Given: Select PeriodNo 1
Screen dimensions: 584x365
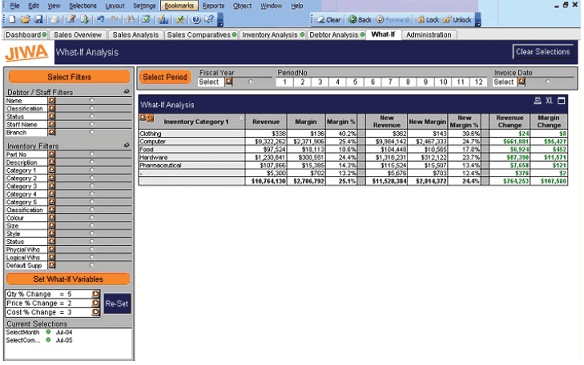Looking at the screenshot, I should pyautogui.click(x=285, y=82).
